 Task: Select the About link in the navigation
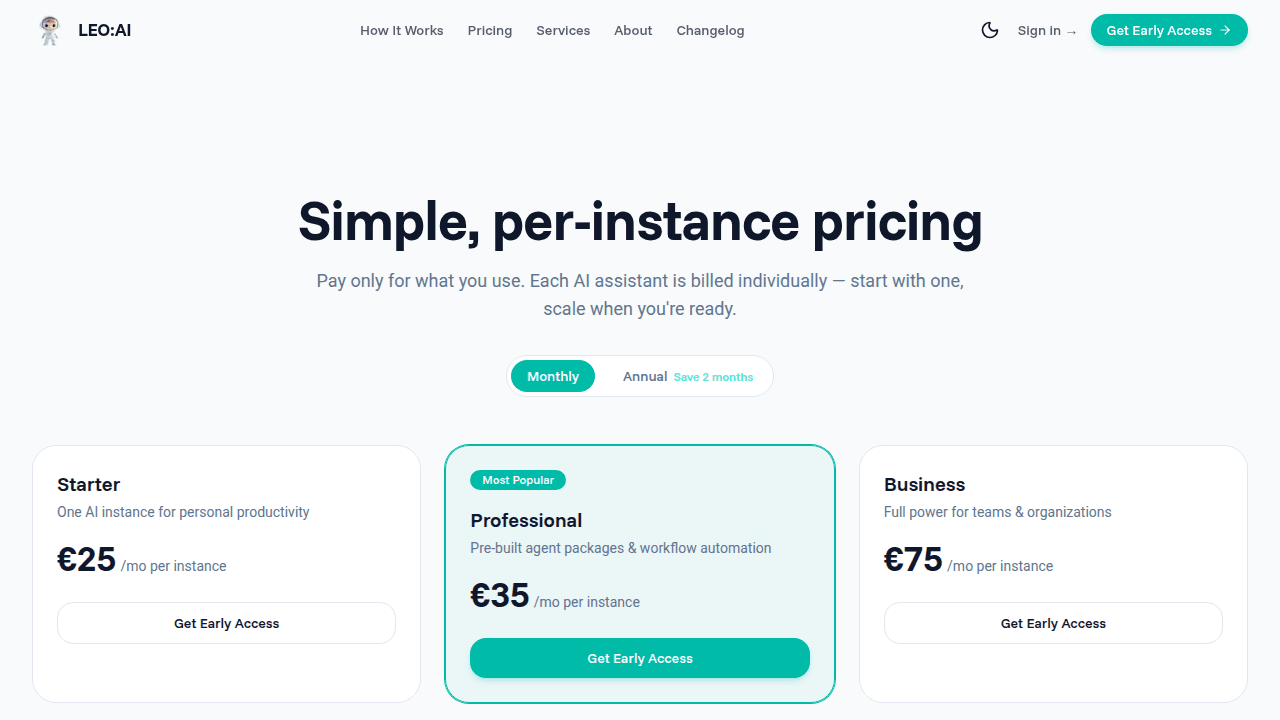point(633,31)
